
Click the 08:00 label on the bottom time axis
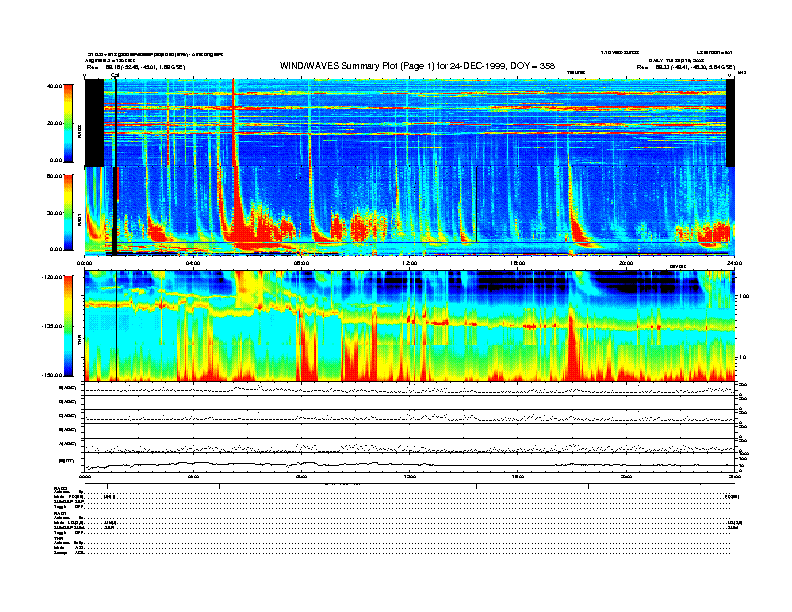(301, 476)
